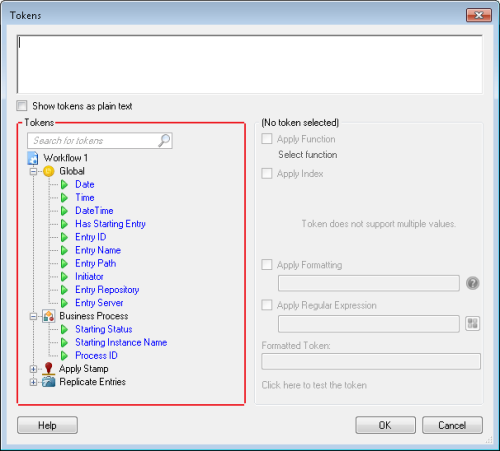
Task: Open the regular expression builder icon
Action: 473,323
